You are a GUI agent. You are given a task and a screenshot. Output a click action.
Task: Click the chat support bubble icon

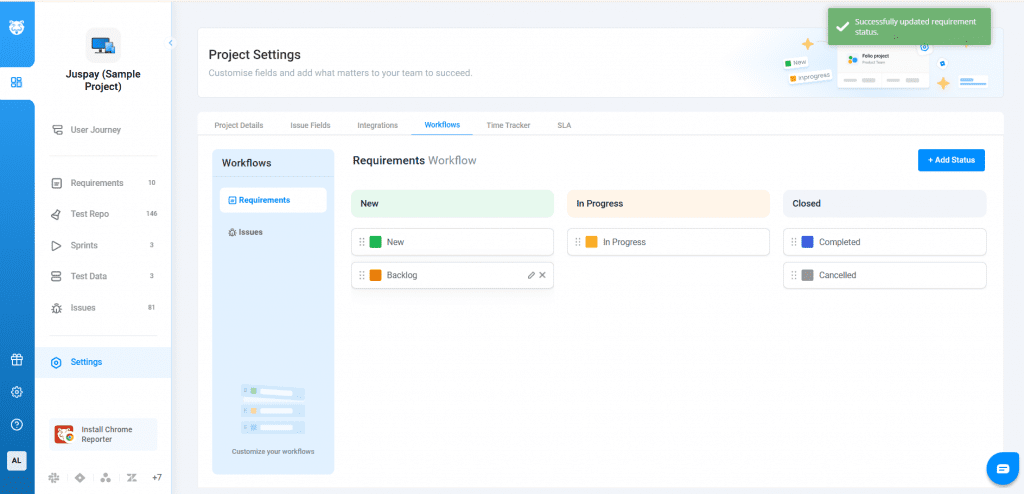click(x=1000, y=467)
